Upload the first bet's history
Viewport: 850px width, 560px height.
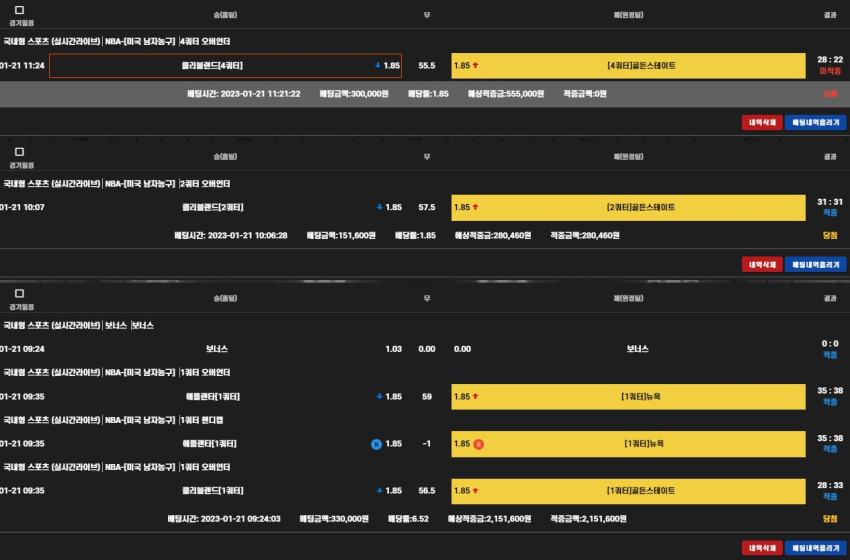(815, 123)
